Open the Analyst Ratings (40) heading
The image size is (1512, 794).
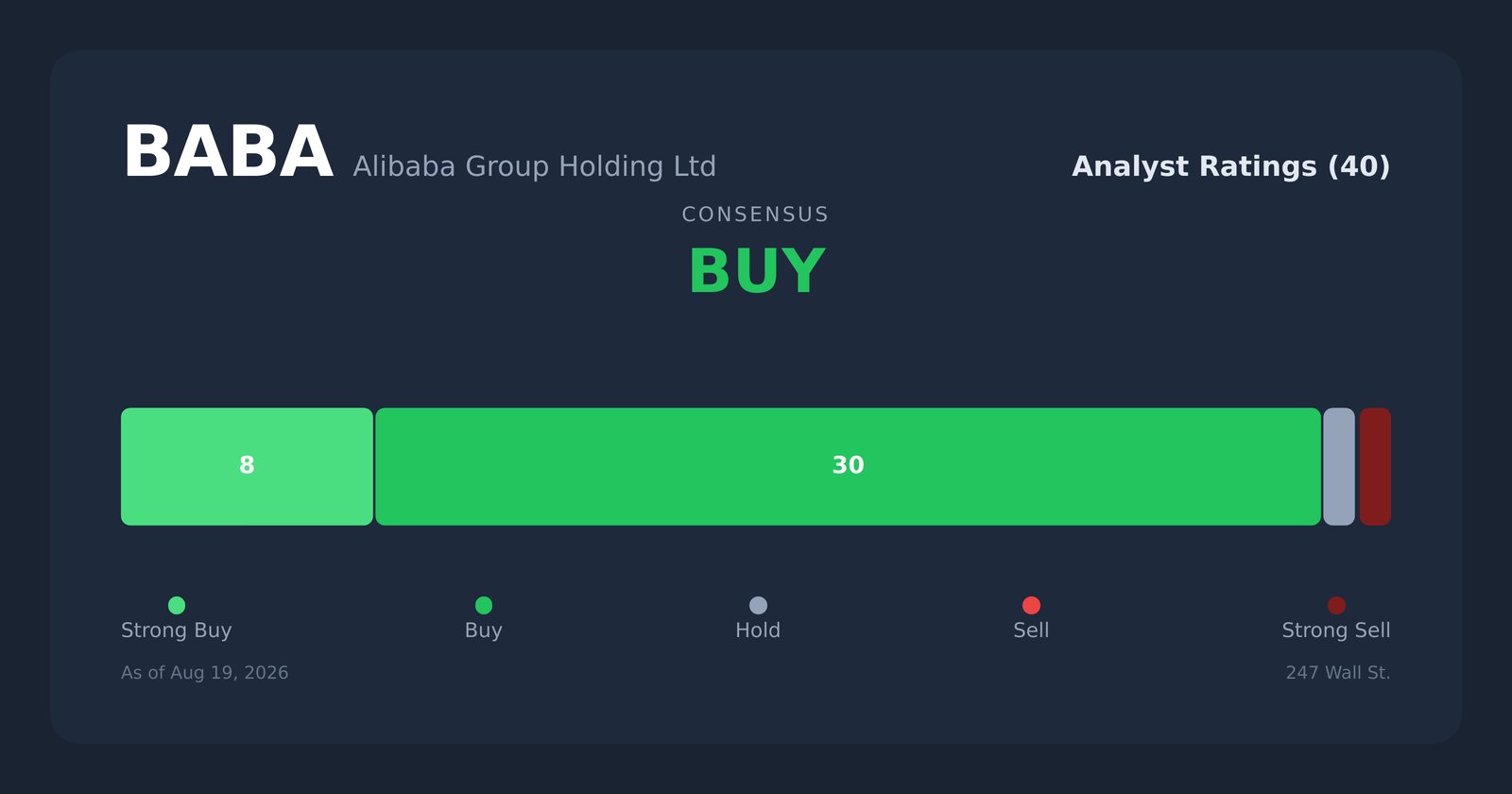click(x=1230, y=166)
